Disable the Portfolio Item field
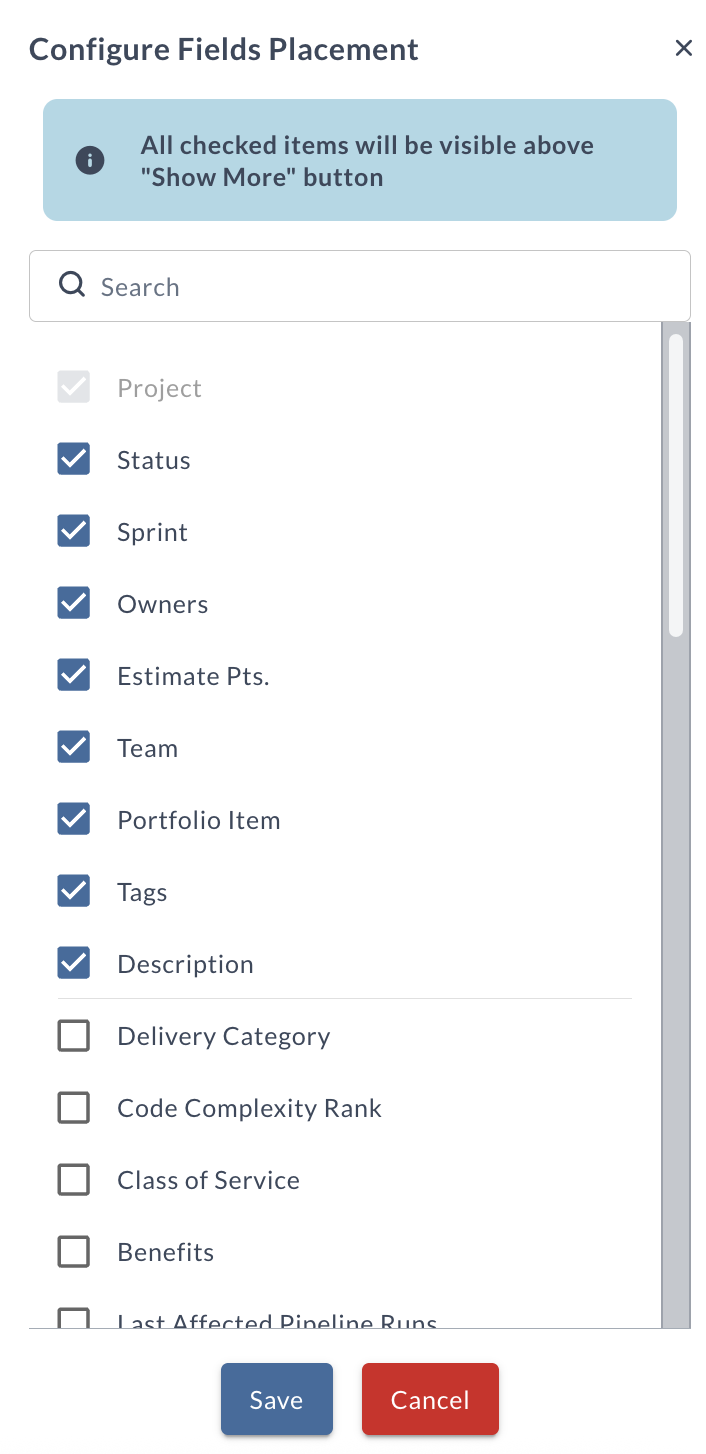 (73, 819)
